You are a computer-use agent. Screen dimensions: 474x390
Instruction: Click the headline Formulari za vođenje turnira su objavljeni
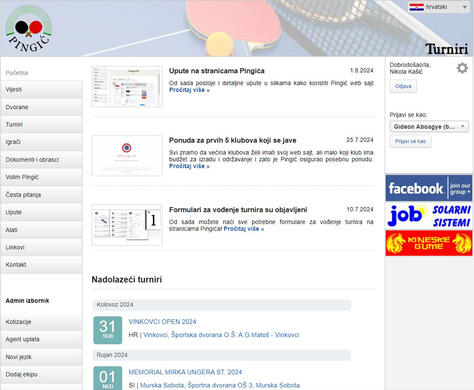pyautogui.click(x=238, y=210)
